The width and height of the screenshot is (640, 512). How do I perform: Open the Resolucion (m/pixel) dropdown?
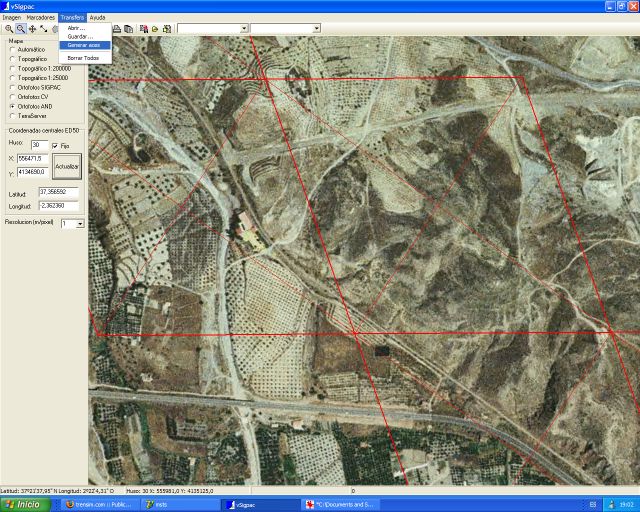point(80,224)
